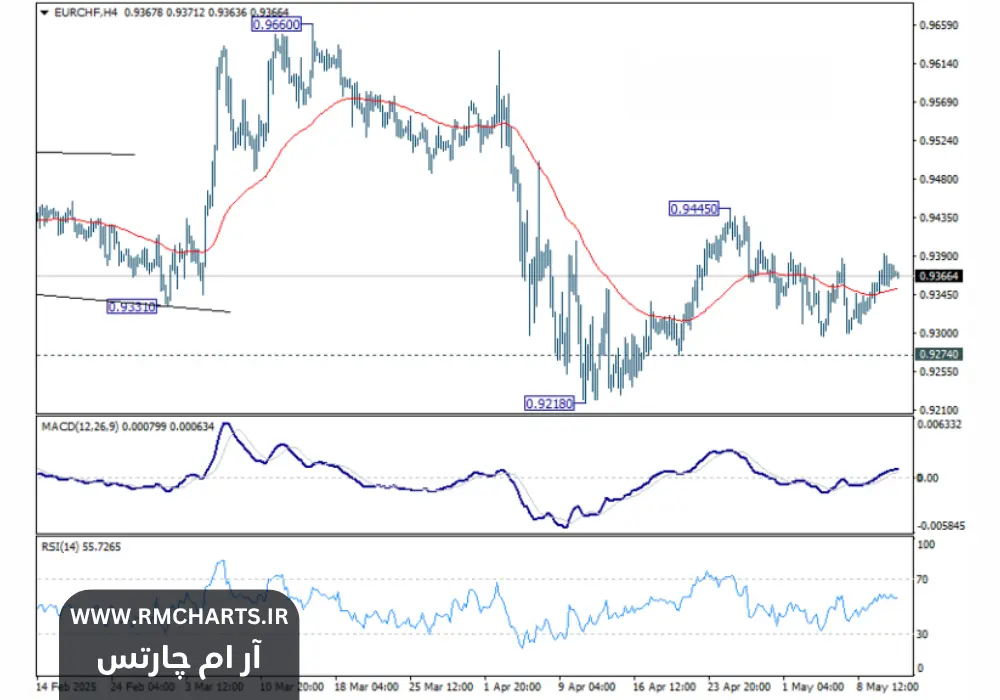
Task: Open the WWW.RMCHARTS.IR website link
Action: click(180, 617)
